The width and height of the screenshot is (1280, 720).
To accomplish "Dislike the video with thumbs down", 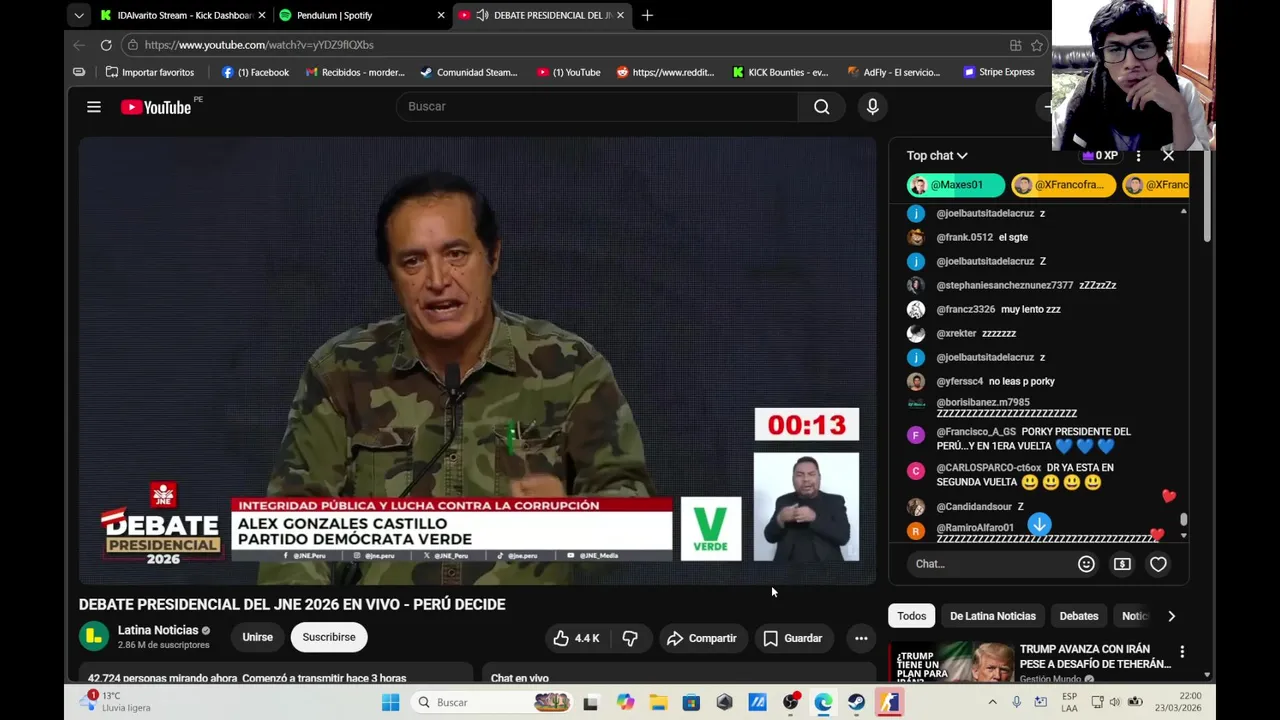I will 630,638.
